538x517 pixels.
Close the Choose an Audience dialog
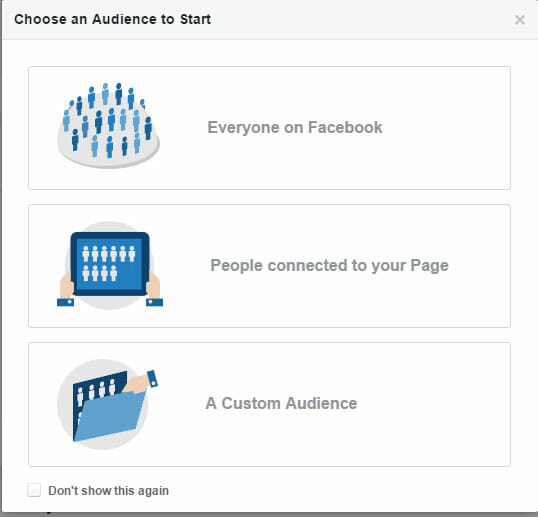[520, 20]
